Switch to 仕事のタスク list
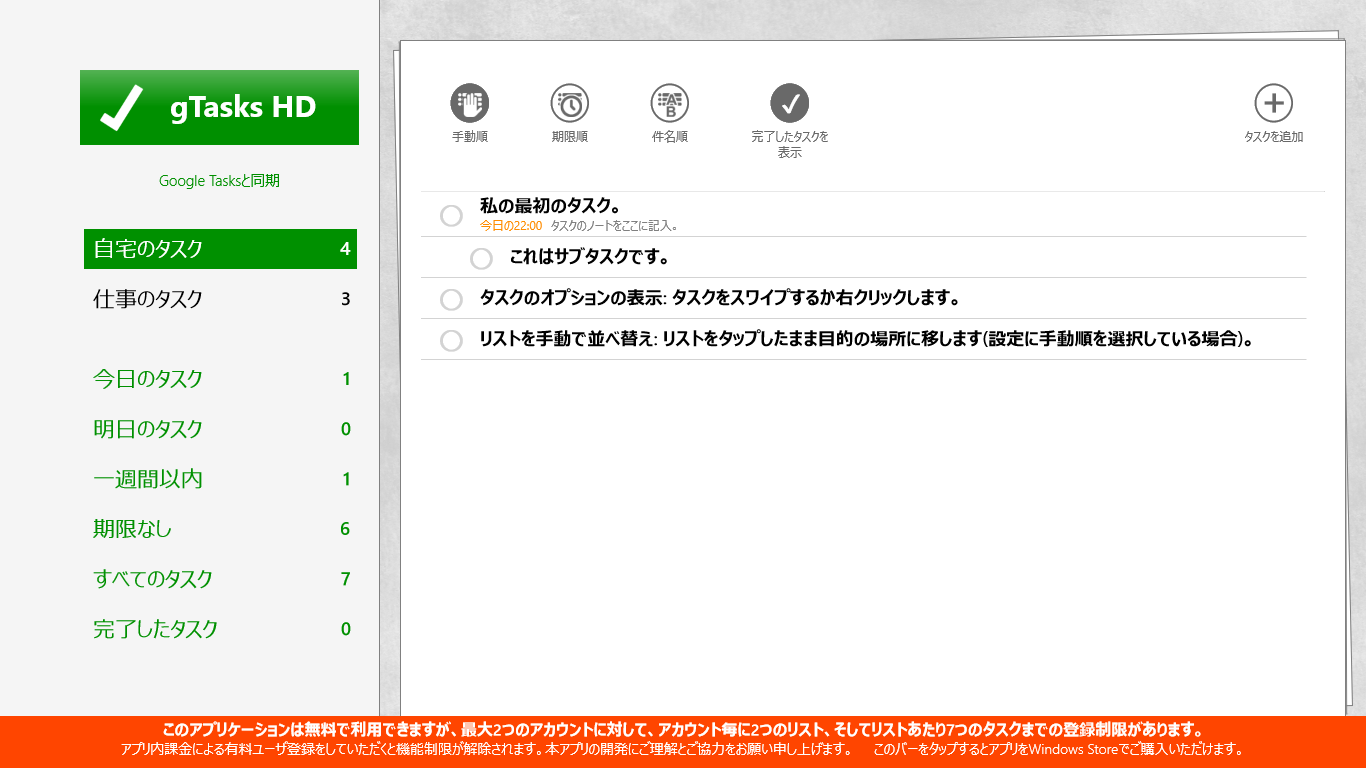The height and width of the screenshot is (768, 1366). [x=220, y=299]
